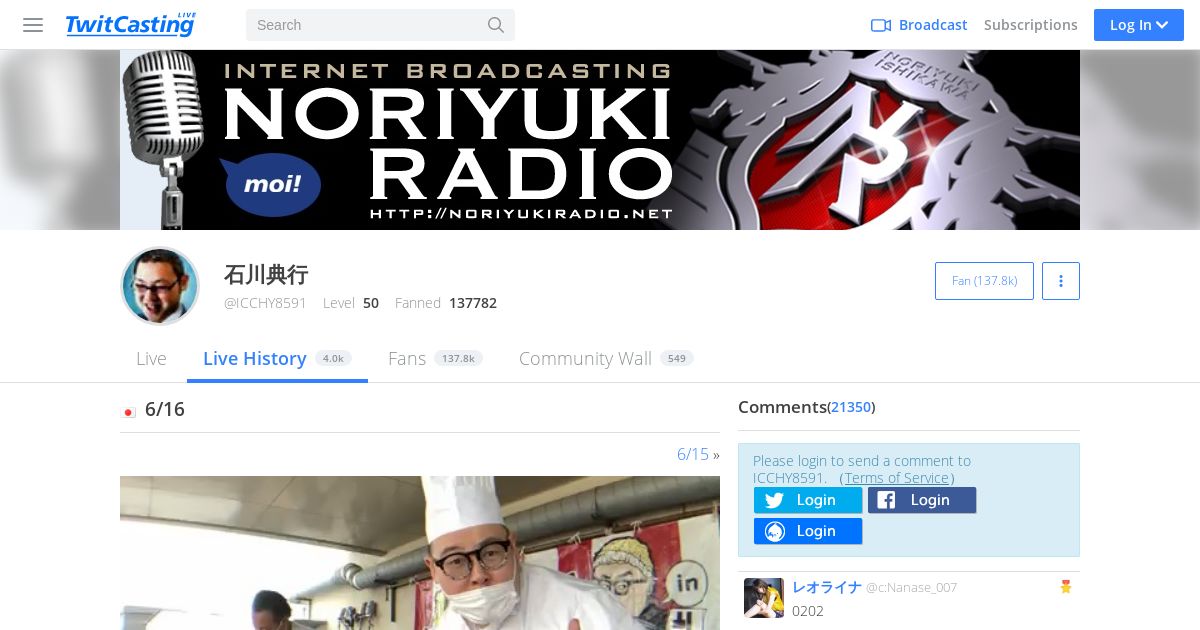Click the commenter avatar of レオライナ

click(764, 597)
